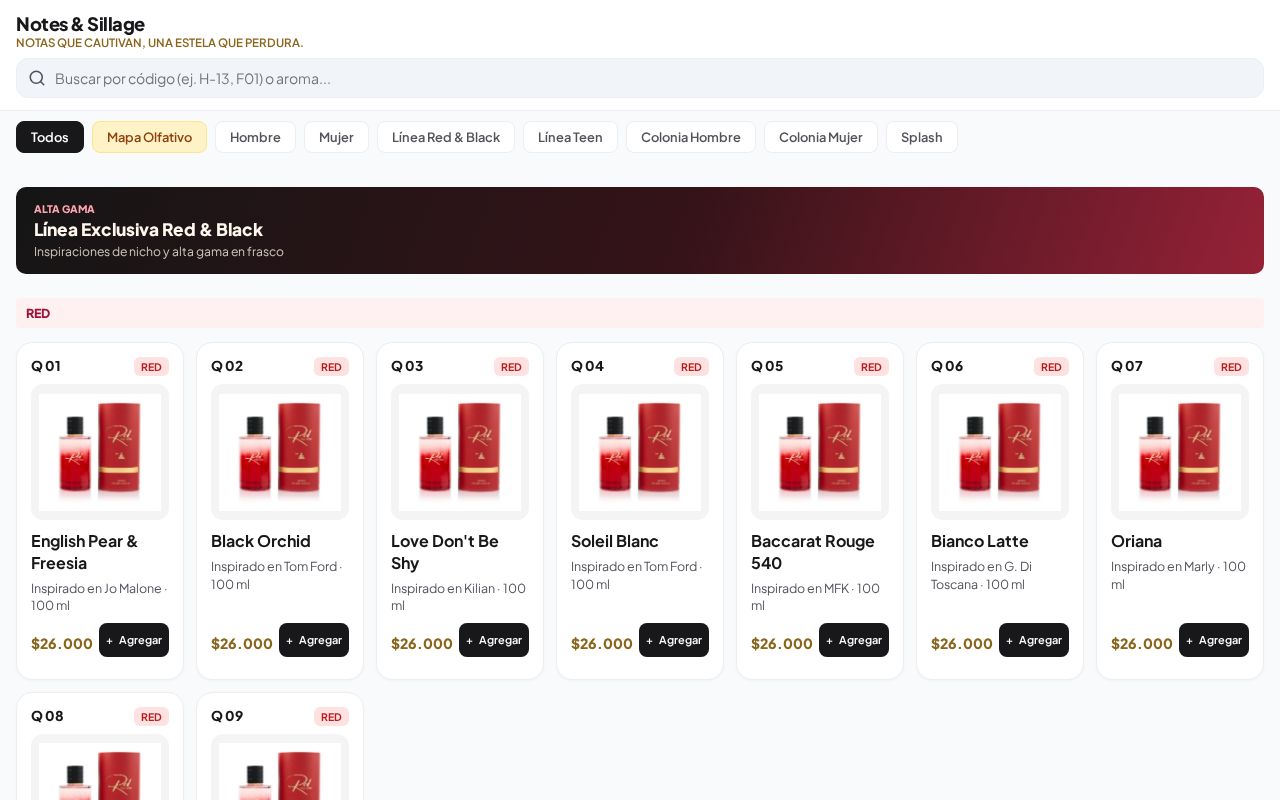
Task: Add Black Orchid to cart
Action: [x=314, y=640]
